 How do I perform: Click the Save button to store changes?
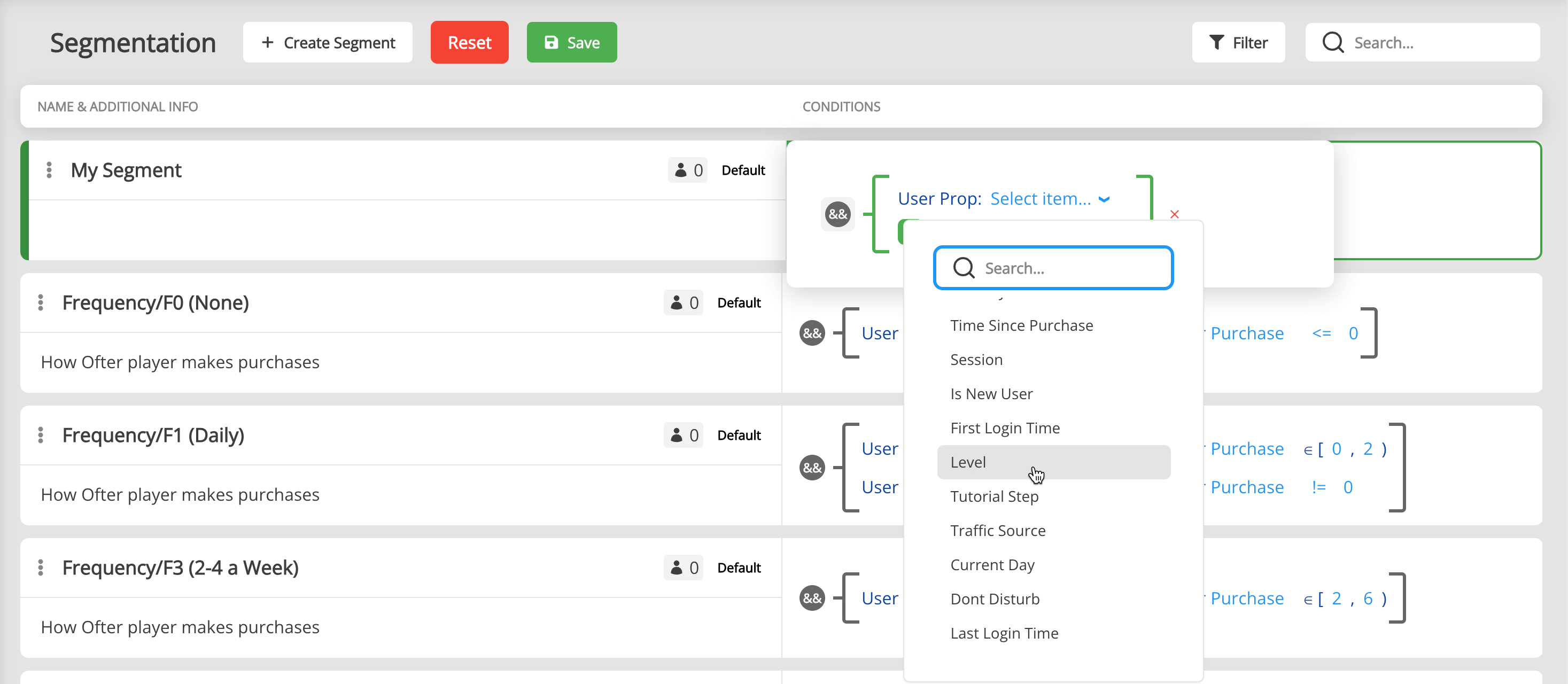[x=571, y=42]
